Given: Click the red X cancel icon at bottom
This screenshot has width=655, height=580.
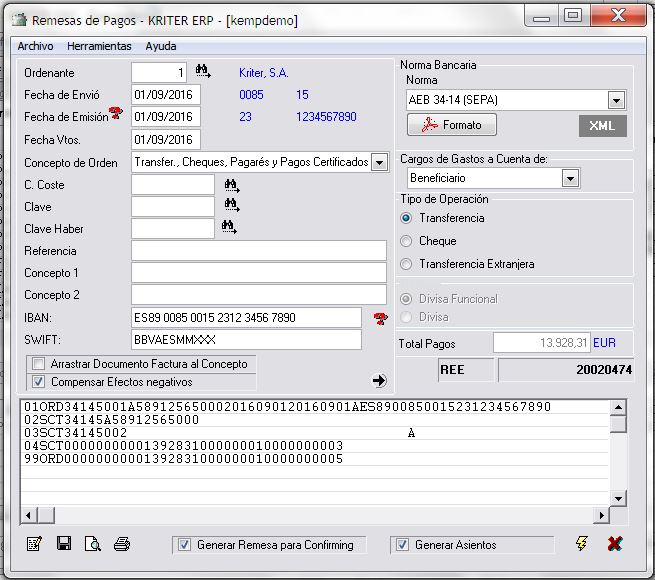Looking at the screenshot, I should point(615,544).
